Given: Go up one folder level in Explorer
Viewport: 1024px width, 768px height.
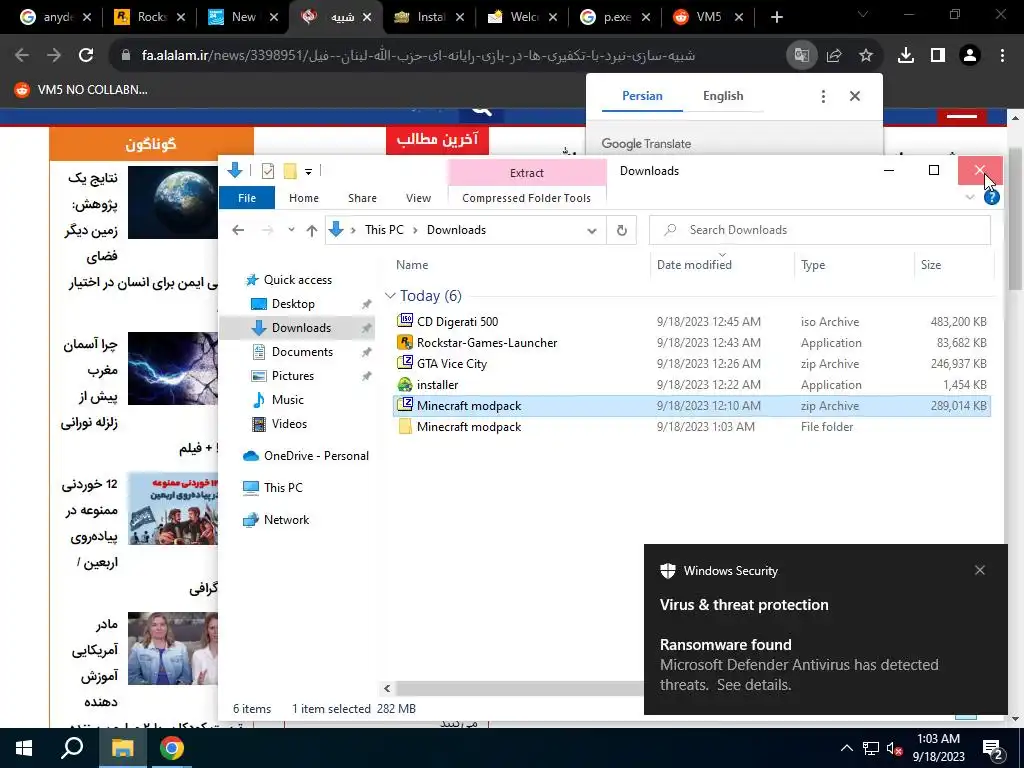Looking at the screenshot, I should pos(312,230).
